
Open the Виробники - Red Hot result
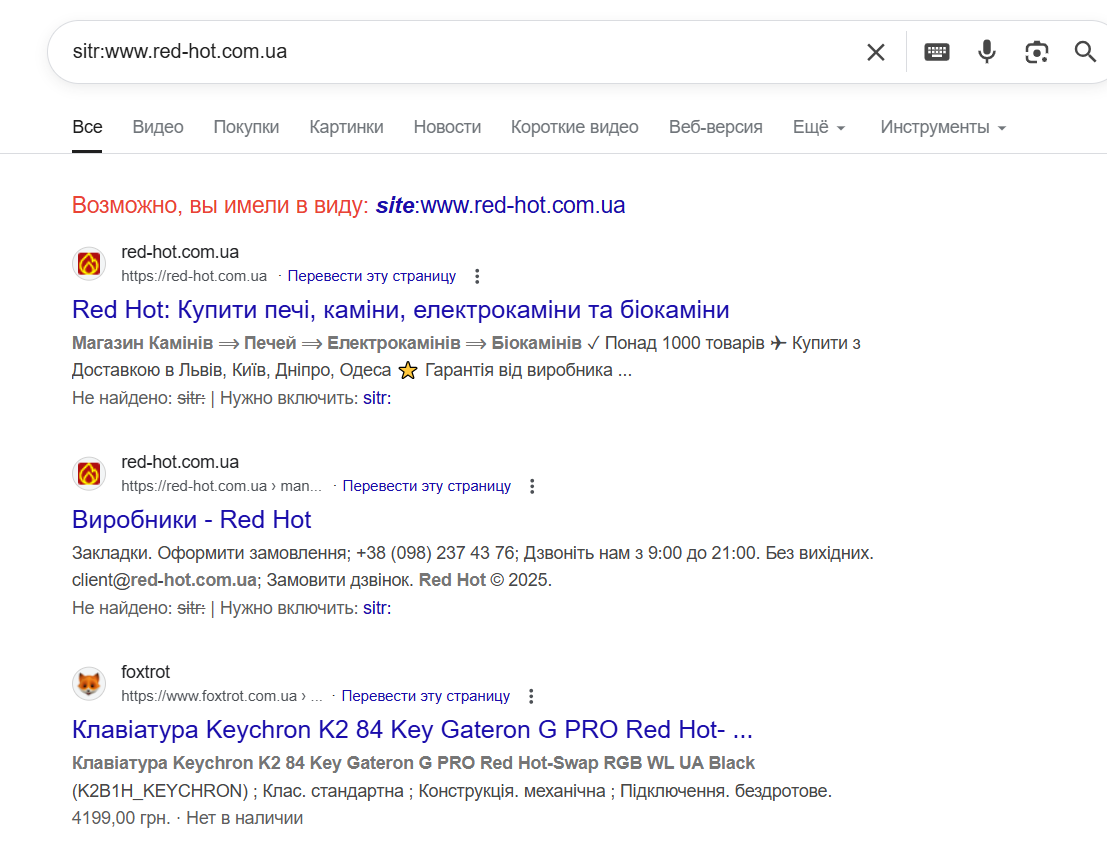point(191,520)
